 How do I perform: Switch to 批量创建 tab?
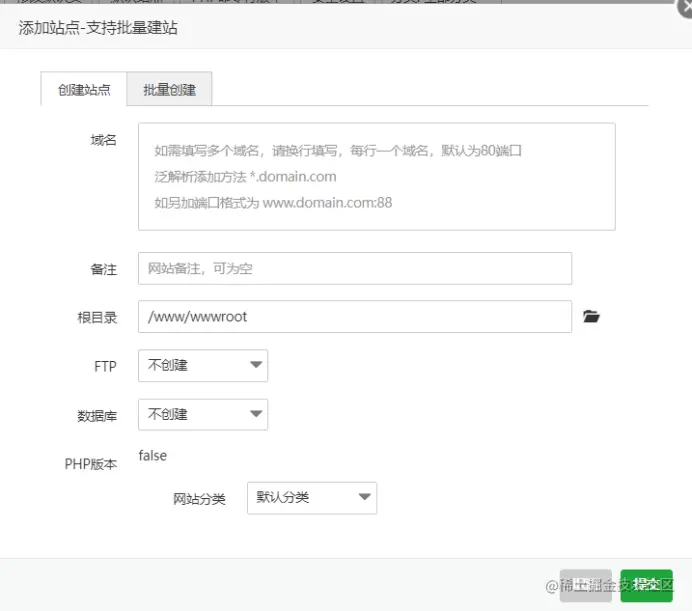169,90
